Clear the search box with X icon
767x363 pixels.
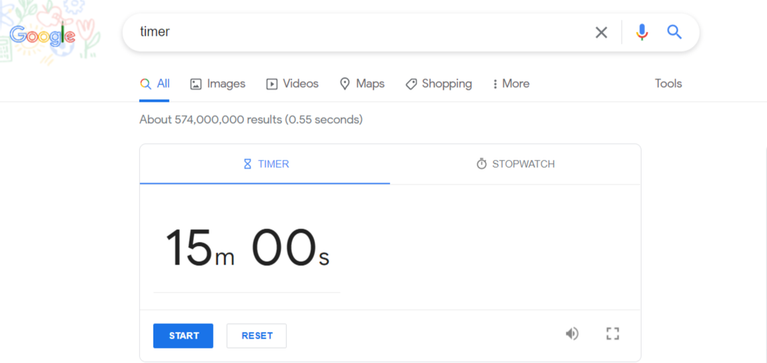click(x=601, y=33)
